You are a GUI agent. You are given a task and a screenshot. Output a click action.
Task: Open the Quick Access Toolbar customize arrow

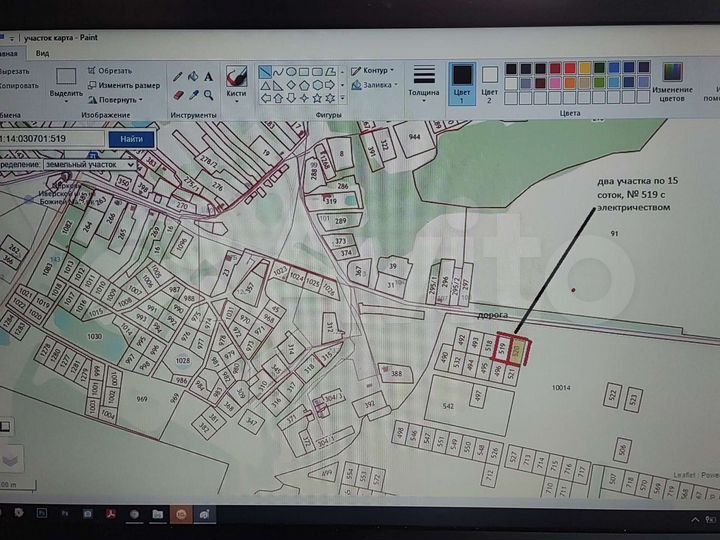click(x=12, y=39)
